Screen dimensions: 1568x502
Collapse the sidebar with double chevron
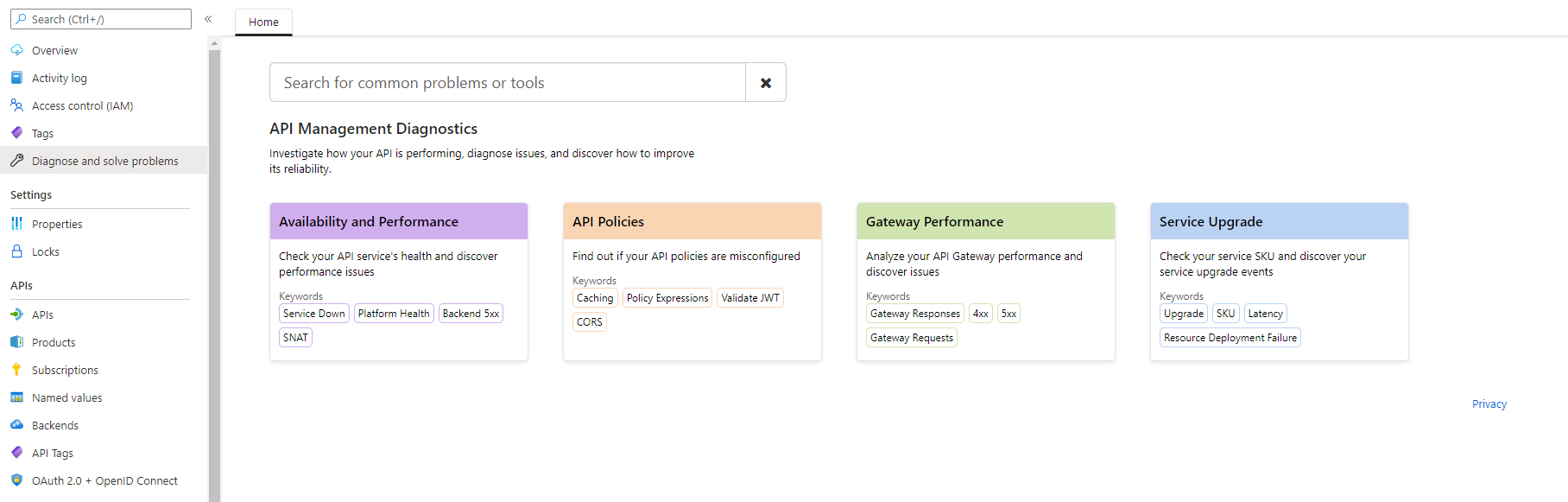pyautogui.click(x=208, y=19)
